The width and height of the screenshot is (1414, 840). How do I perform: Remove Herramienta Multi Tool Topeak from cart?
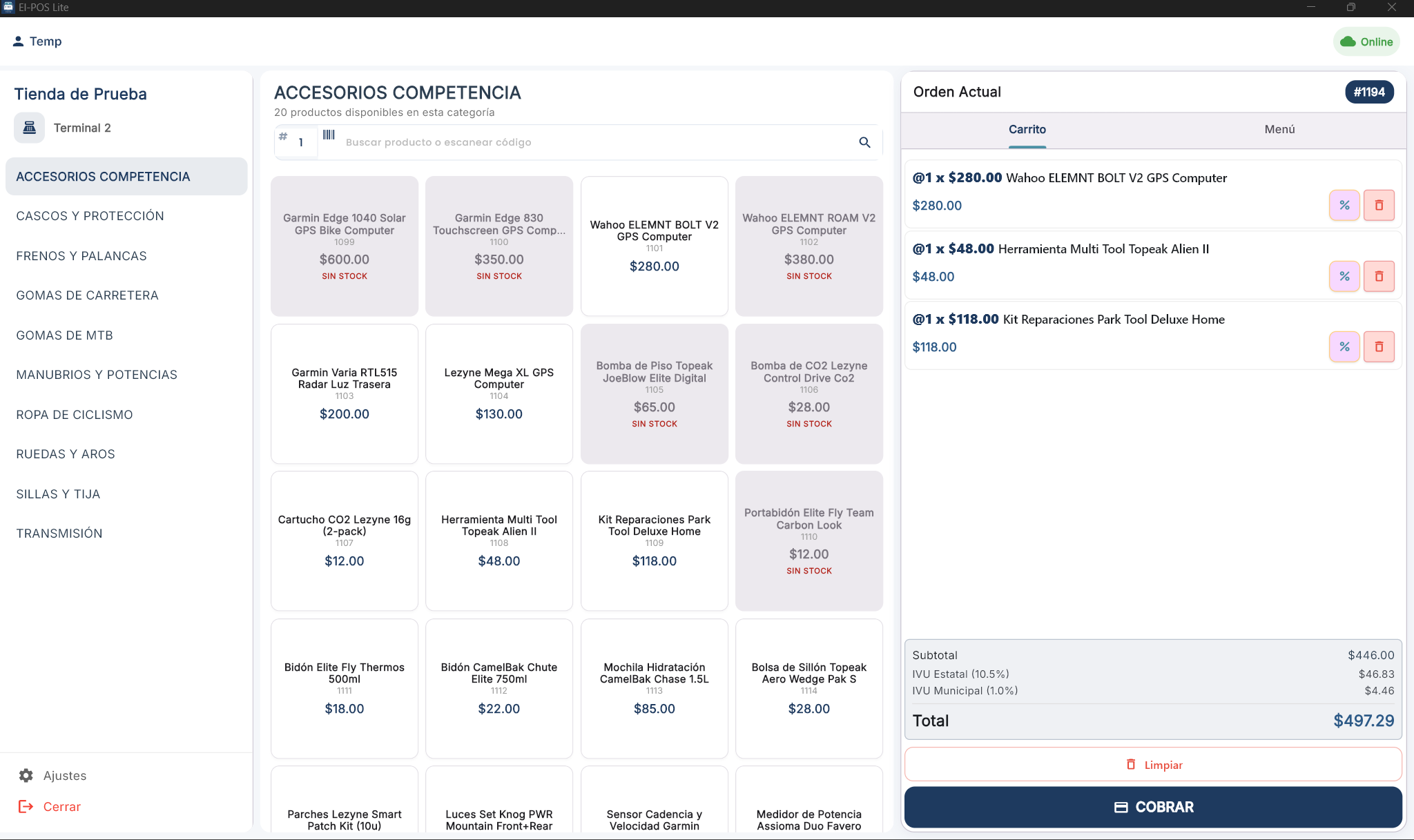1379,276
